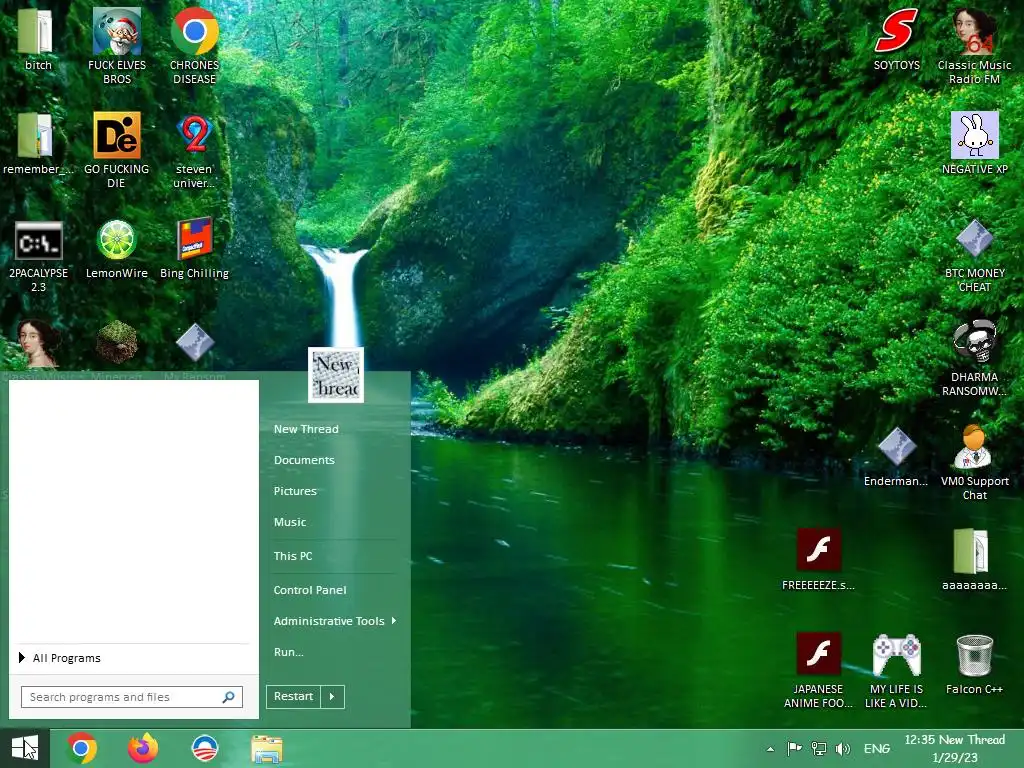Open the DHARMA RANSOMW... skull icon
Viewport: 1024px width, 768px height.
[974, 358]
